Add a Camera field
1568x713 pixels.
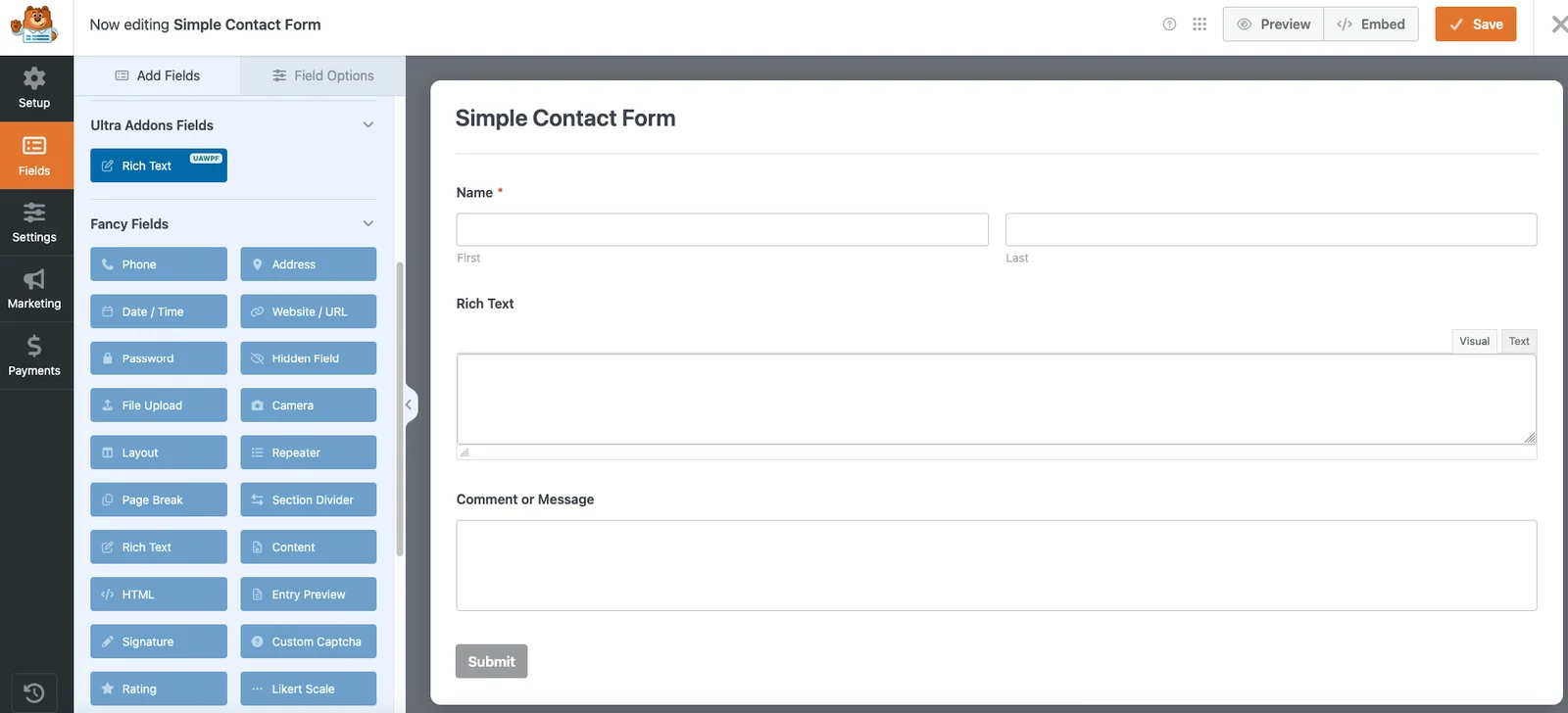coord(308,405)
